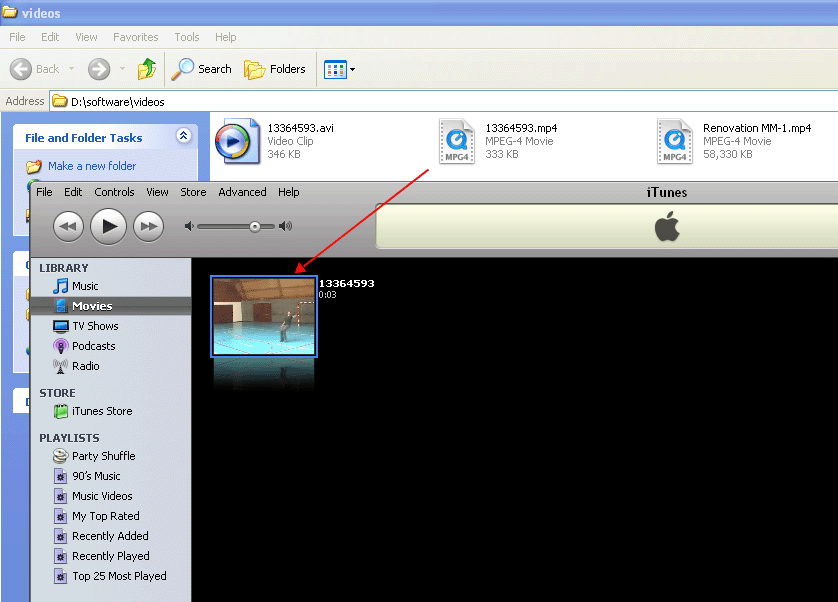838x602 pixels.
Task: Select the Recently Played playlist
Action: click(111, 556)
